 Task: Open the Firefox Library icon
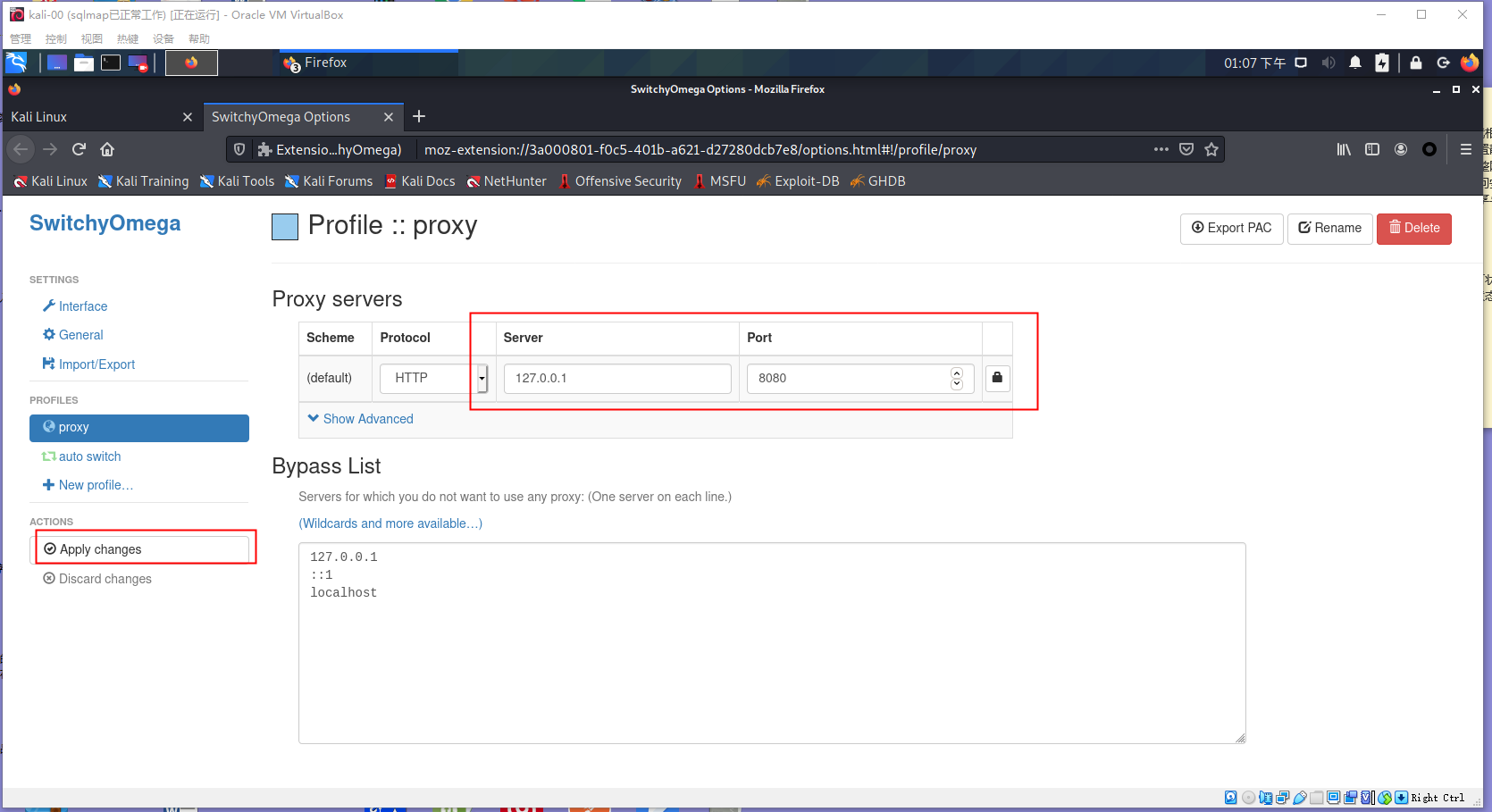(x=1344, y=149)
